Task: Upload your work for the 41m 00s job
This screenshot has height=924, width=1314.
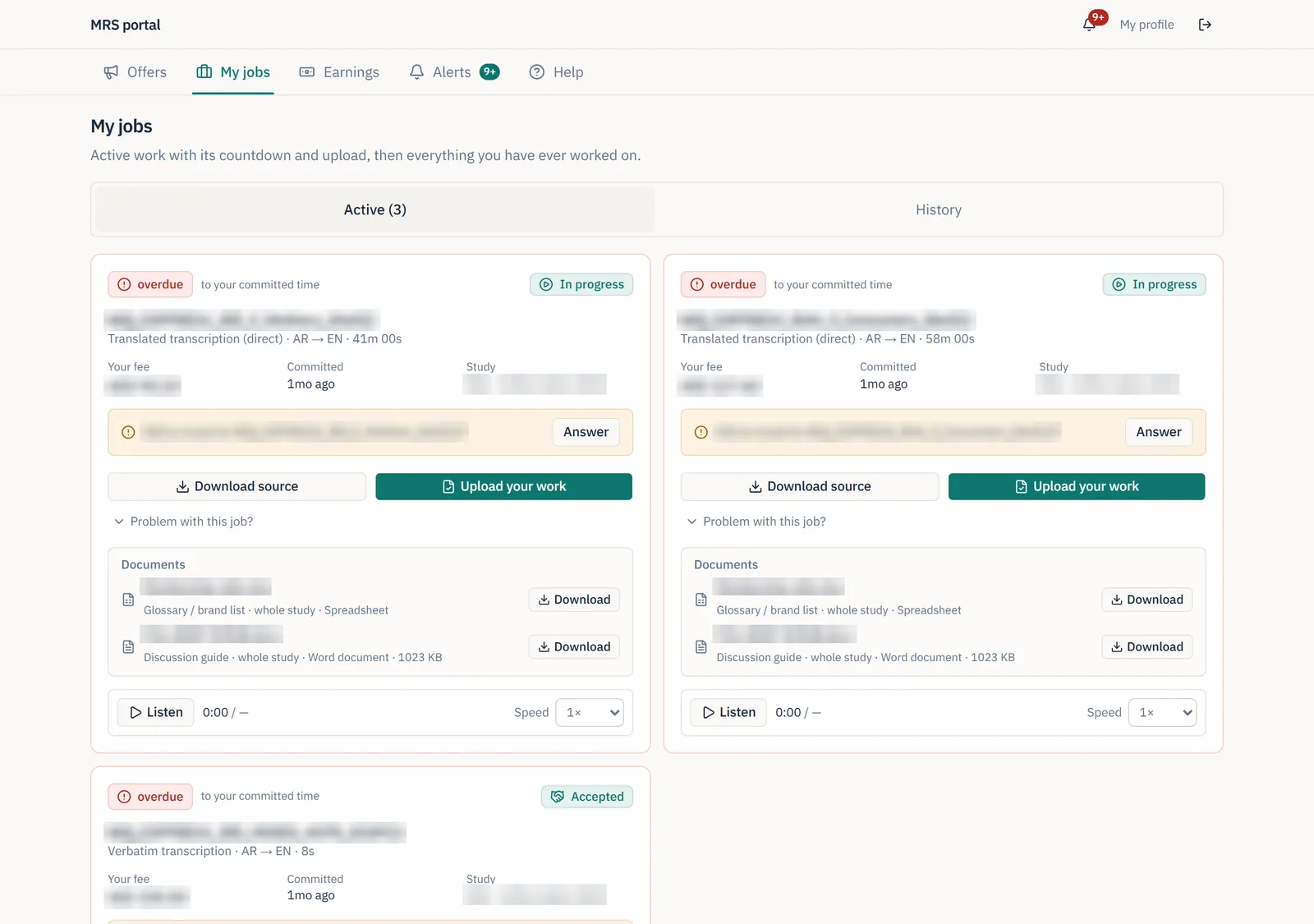Action: pyautogui.click(x=504, y=486)
